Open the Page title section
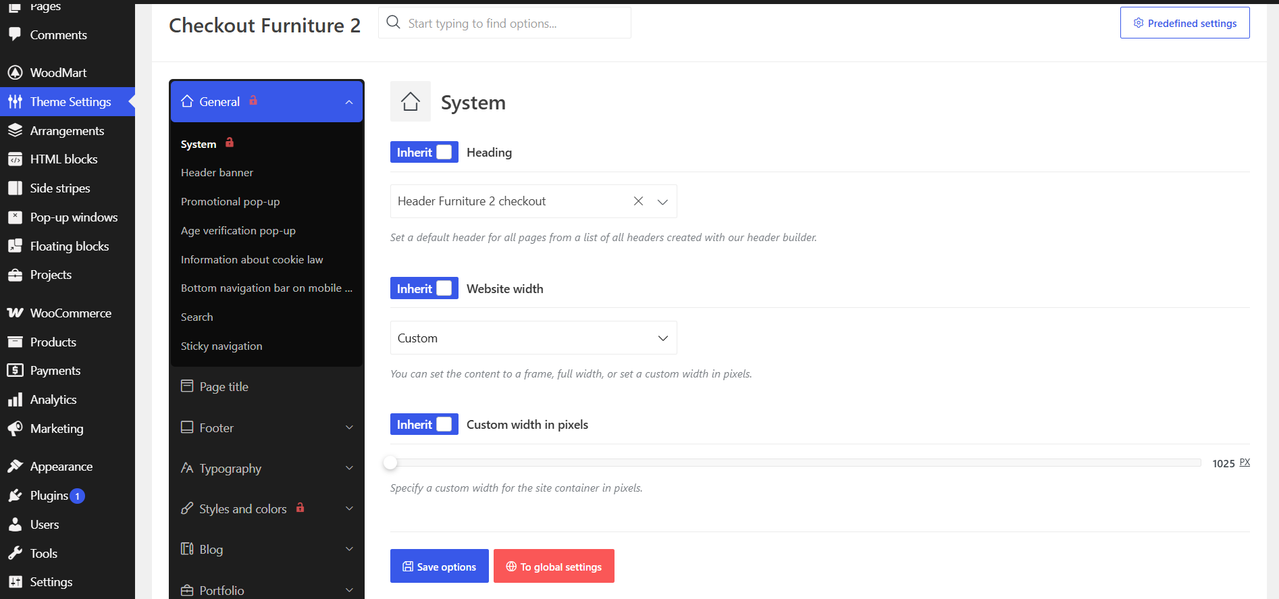The height and width of the screenshot is (599, 1279). pyautogui.click(x=266, y=387)
